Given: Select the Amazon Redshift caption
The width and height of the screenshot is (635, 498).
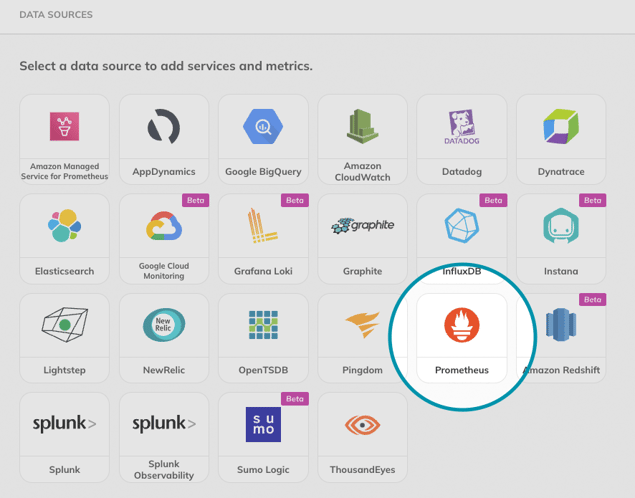Looking at the screenshot, I should [561, 370].
